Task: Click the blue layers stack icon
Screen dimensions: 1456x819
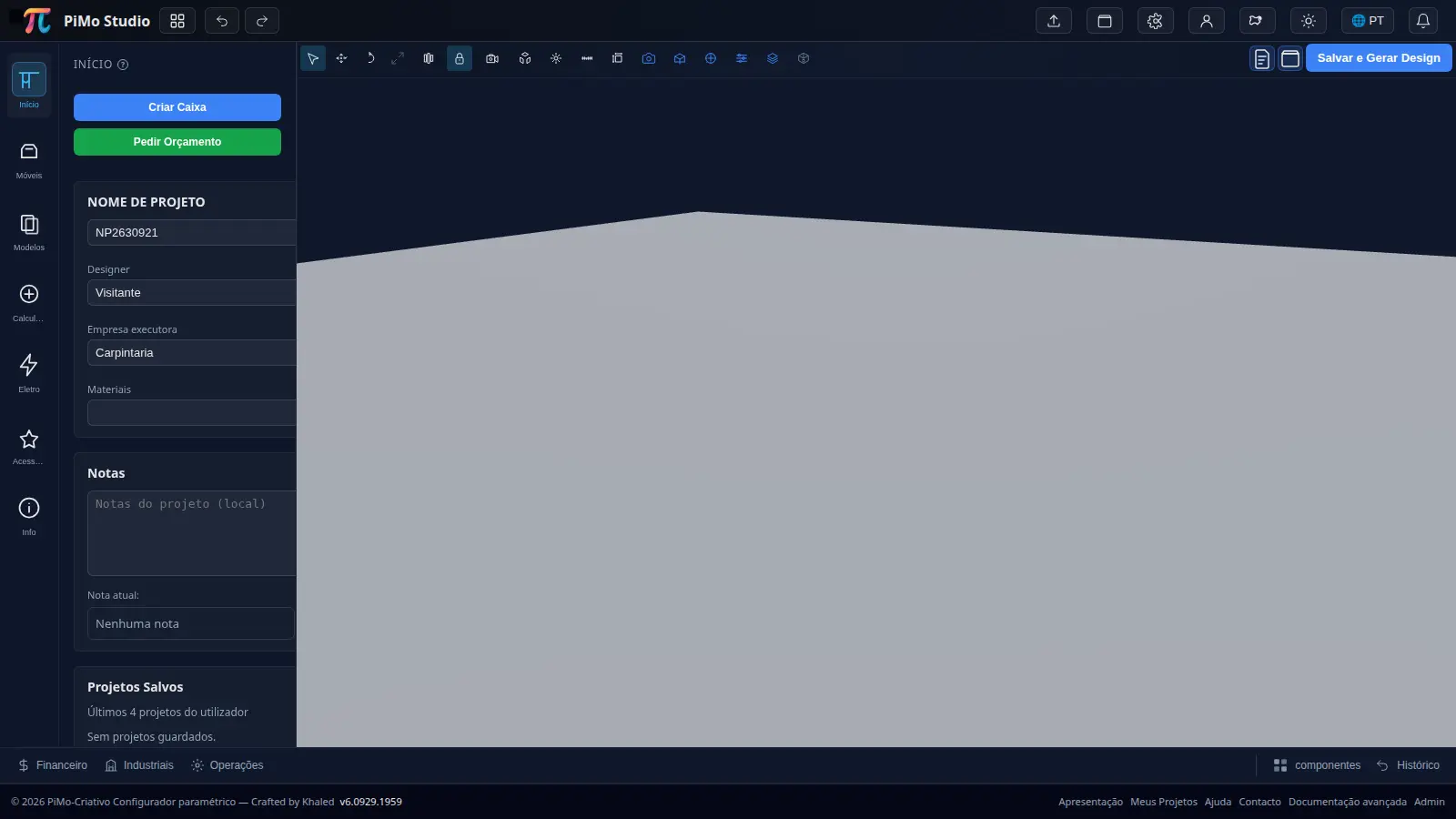Action: pos(773,58)
